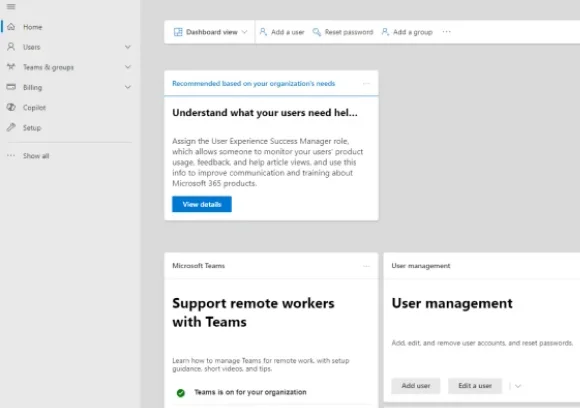Click 'Learn how to manage Teams' description
The height and width of the screenshot is (408, 580).
click(x=260, y=364)
